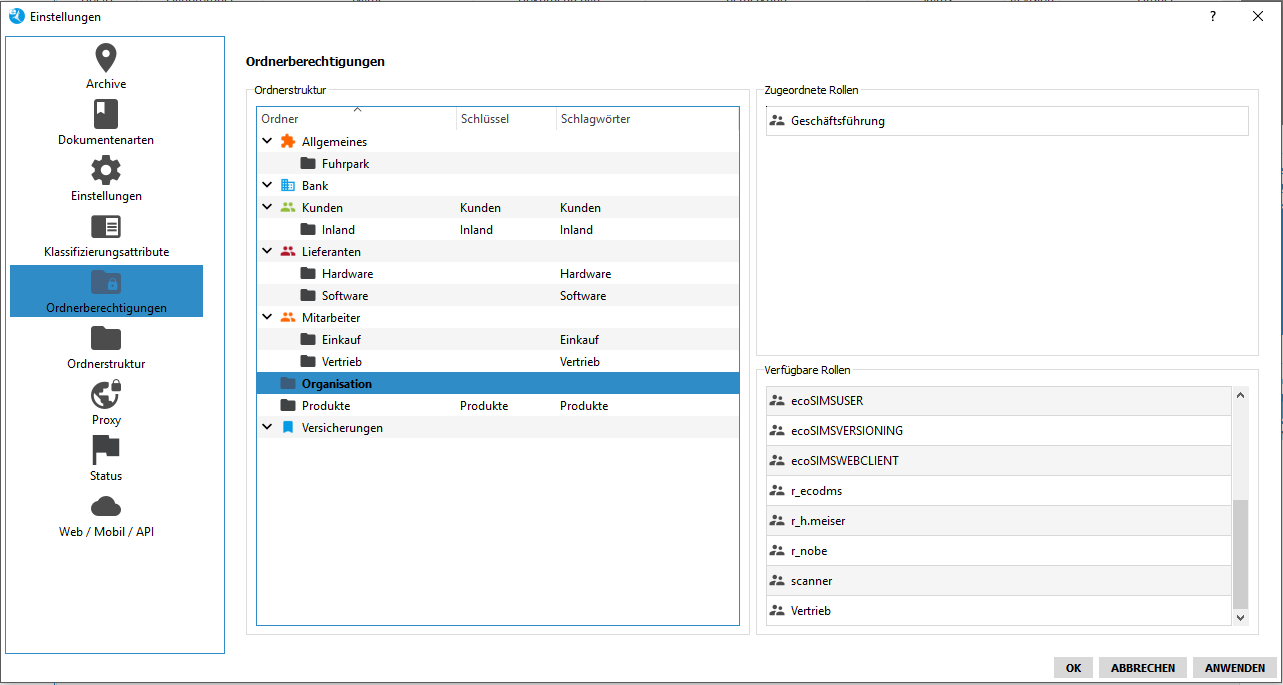Collapse the Kunden tree node
This screenshot has height=685, width=1283.
pyautogui.click(x=267, y=208)
